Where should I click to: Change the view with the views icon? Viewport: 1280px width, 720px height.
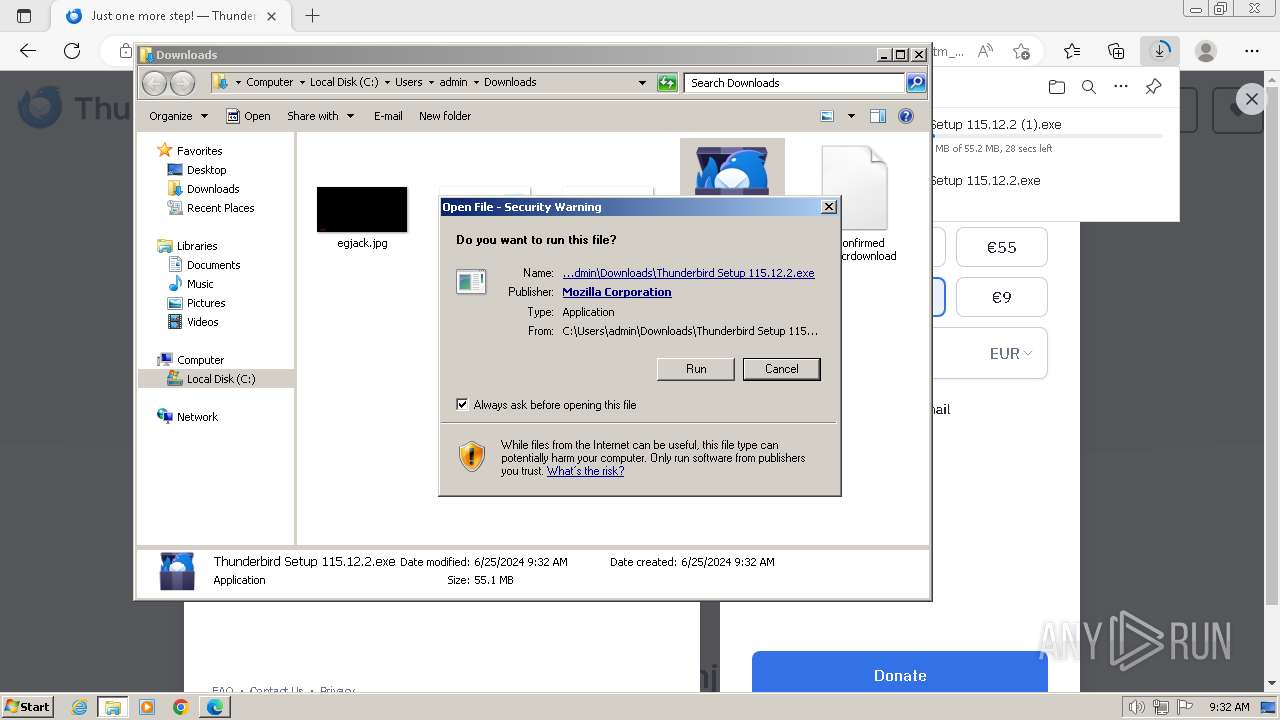click(827, 116)
